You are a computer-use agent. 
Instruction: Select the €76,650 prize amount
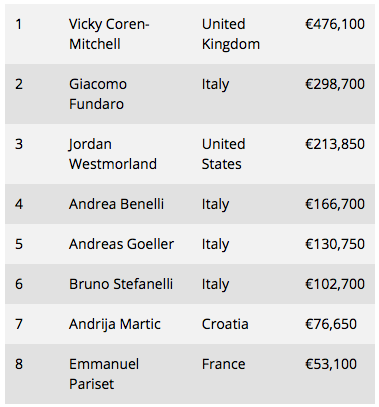point(331,324)
